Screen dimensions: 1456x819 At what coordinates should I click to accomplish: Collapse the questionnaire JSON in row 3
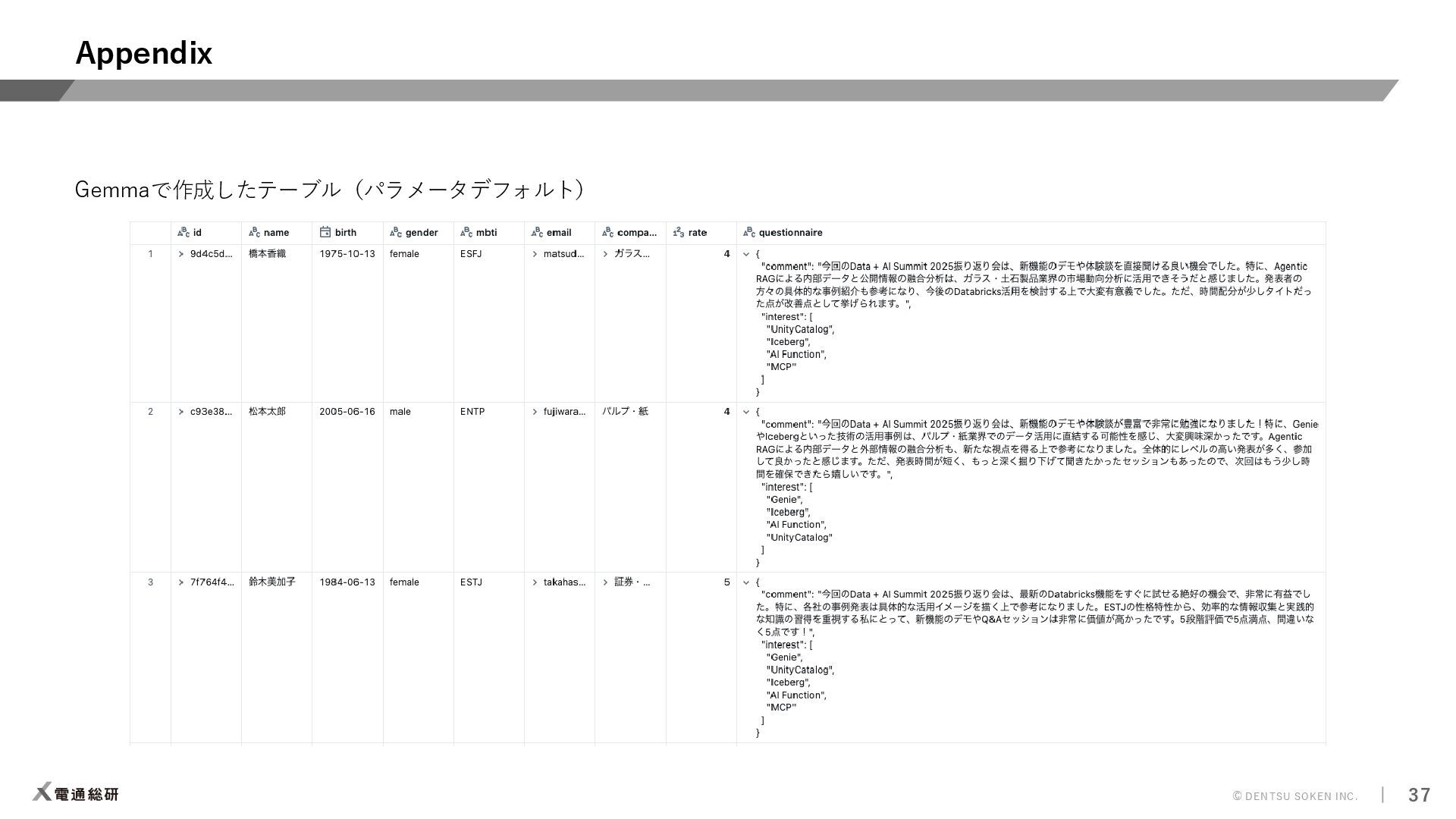[746, 582]
